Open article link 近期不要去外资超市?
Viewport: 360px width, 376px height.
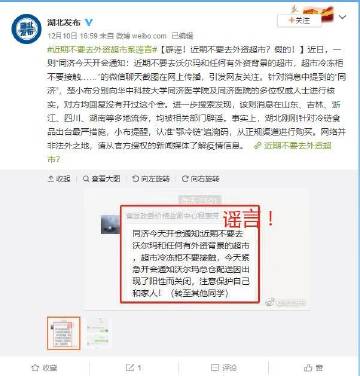point(189,152)
